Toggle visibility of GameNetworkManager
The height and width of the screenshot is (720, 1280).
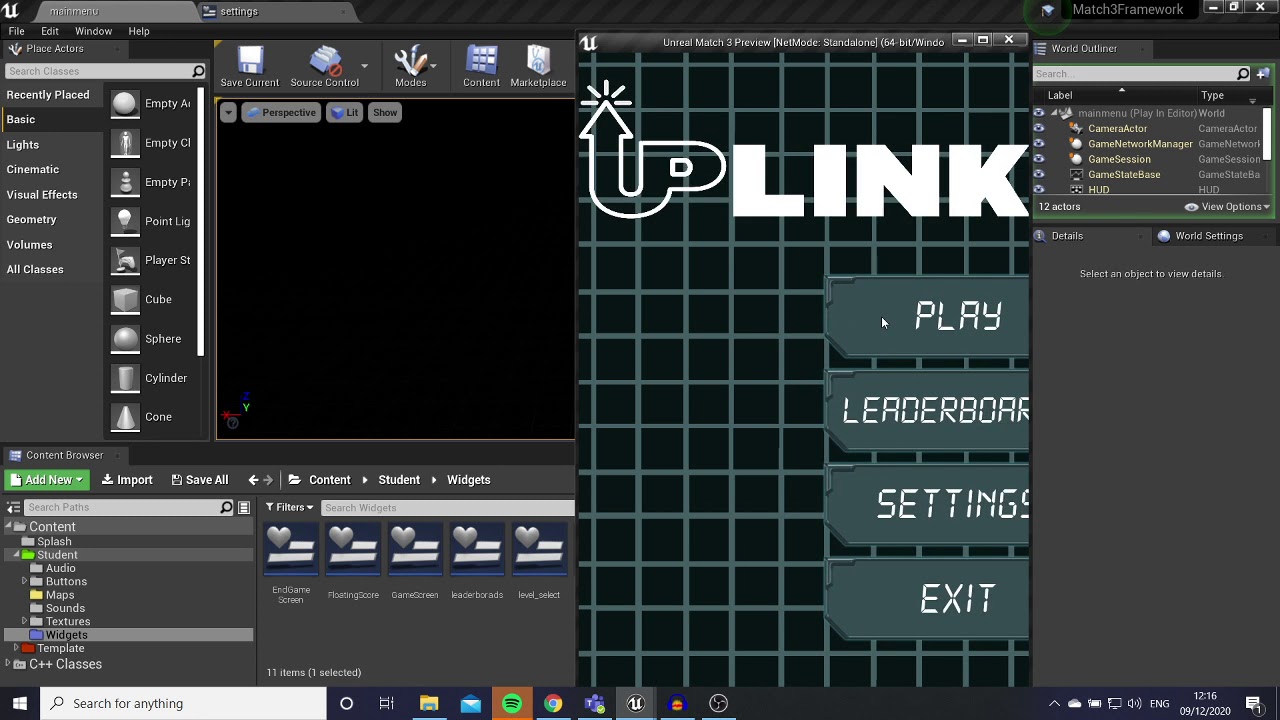(1039, 144)
